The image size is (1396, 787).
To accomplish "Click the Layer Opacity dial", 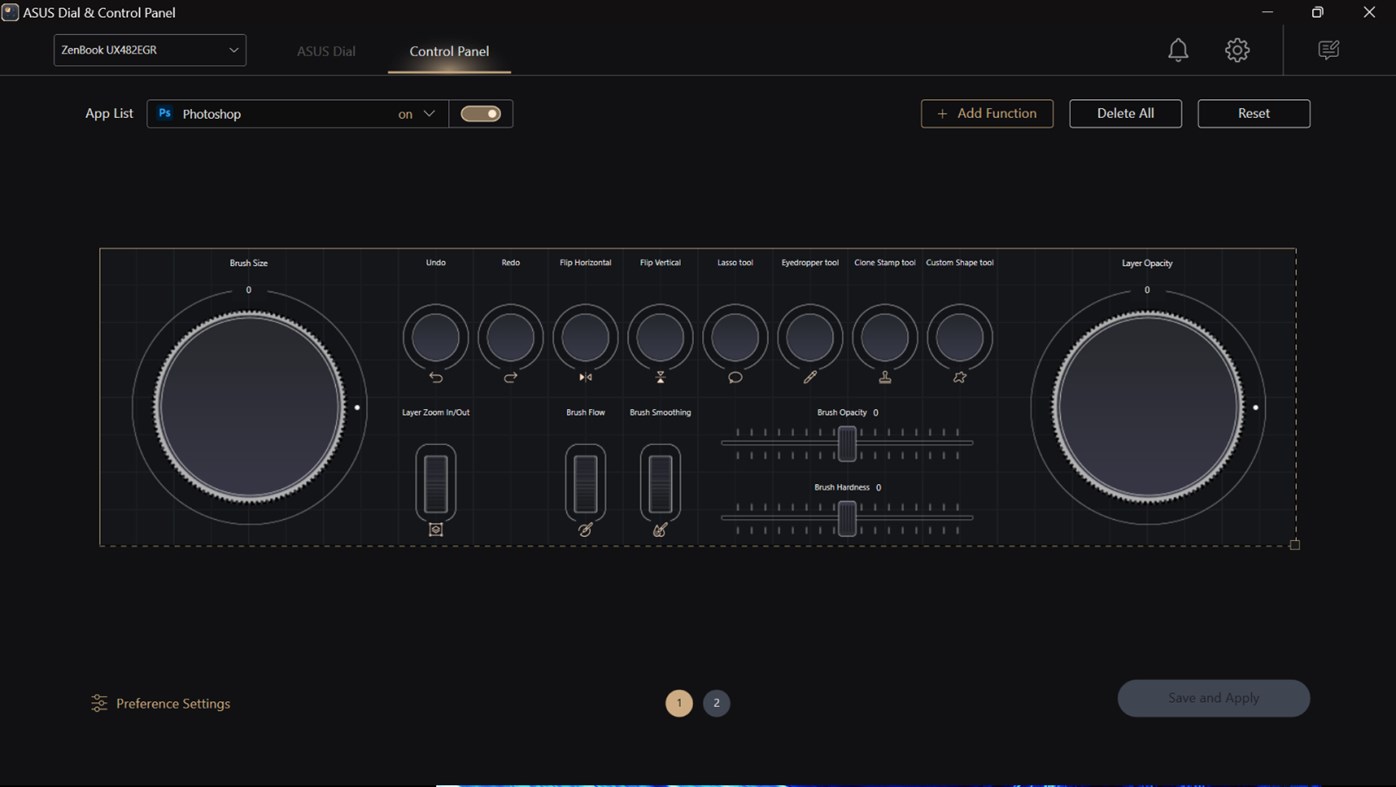I will coord(1147,407).
